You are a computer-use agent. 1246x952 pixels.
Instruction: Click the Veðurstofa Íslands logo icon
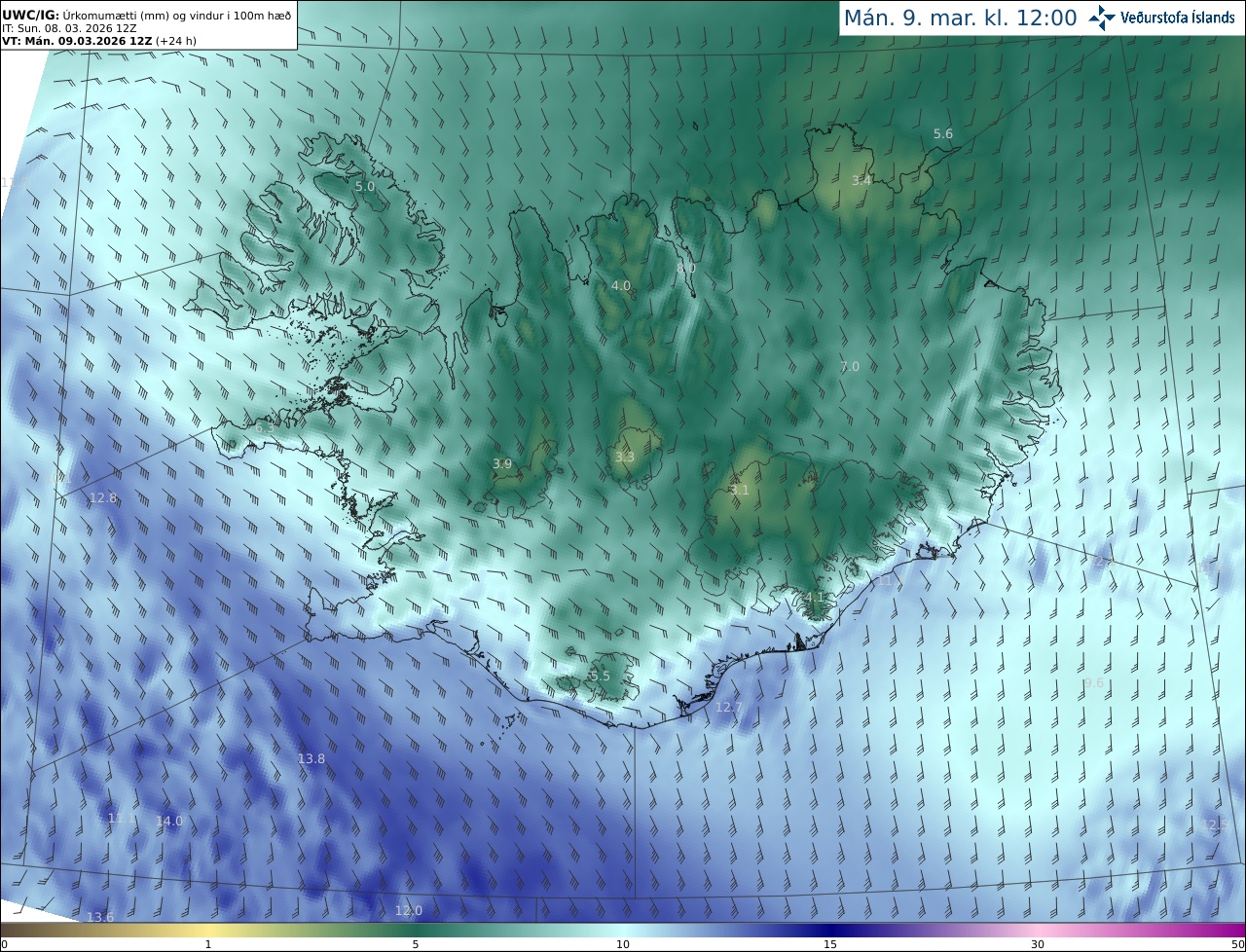(x=1102, y=18)
